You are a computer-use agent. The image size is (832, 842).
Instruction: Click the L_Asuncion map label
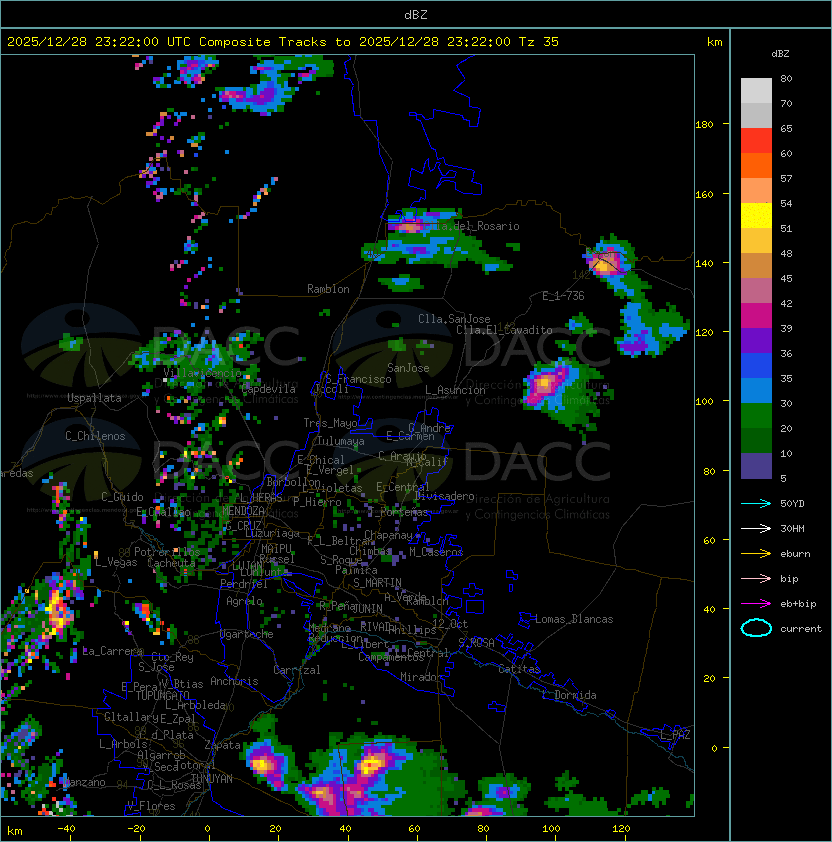coord(455,390)
